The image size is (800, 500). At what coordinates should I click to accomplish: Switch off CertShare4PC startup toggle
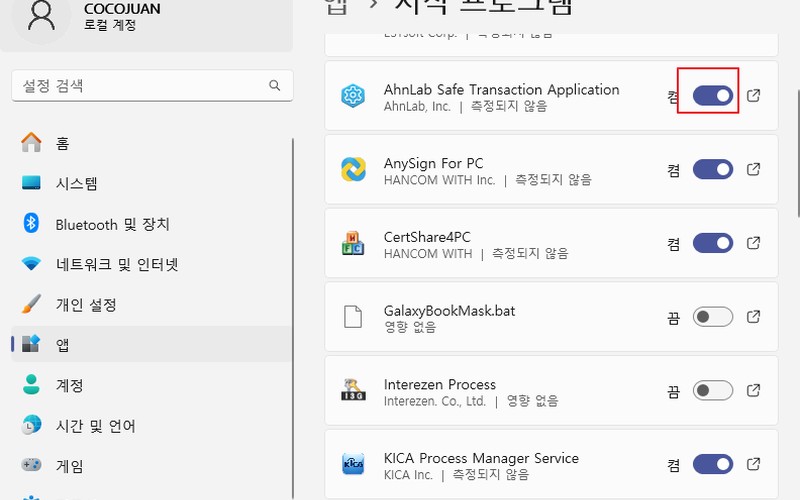(x=713, y=243)
